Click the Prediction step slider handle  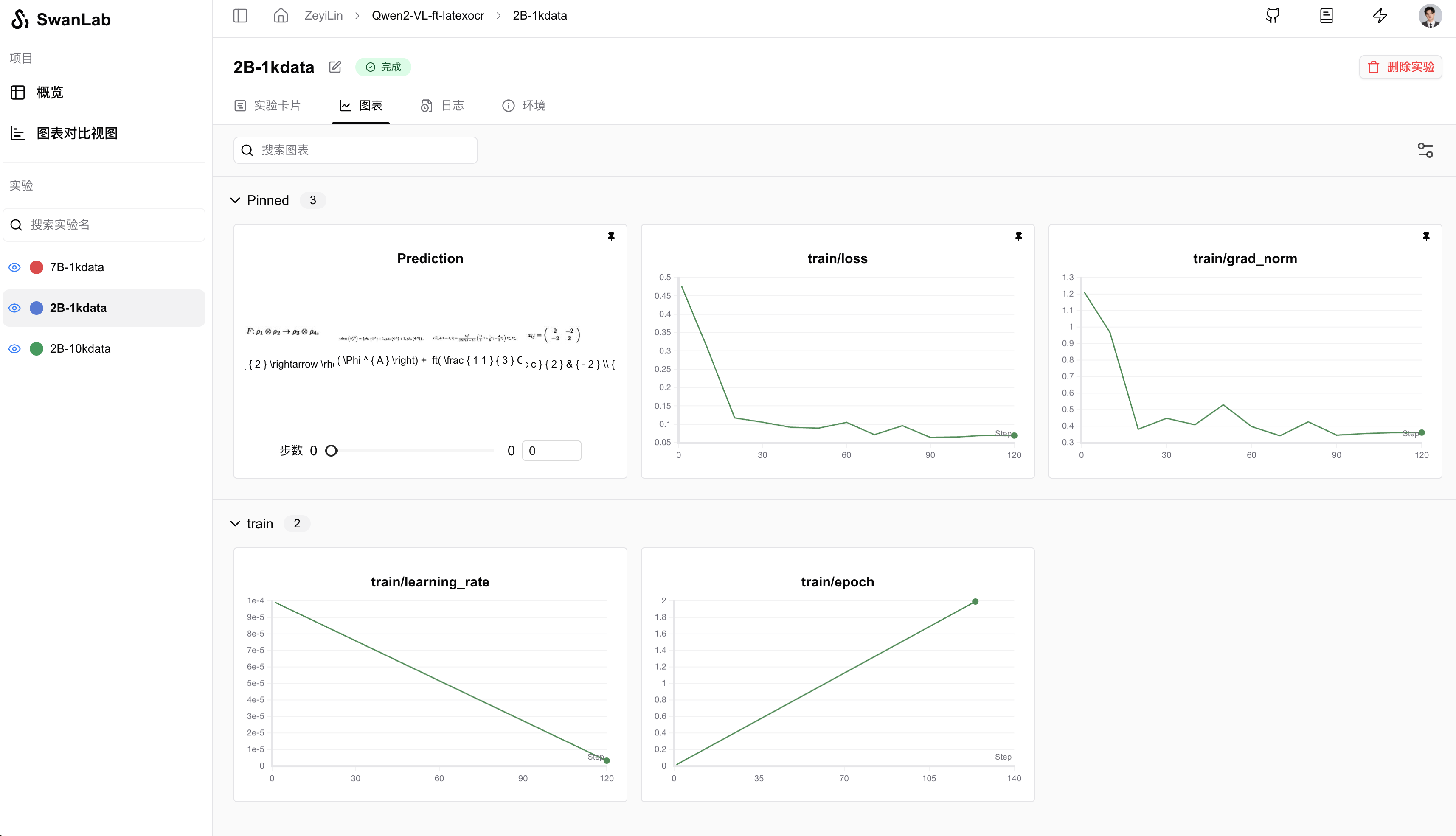[332, 451]
